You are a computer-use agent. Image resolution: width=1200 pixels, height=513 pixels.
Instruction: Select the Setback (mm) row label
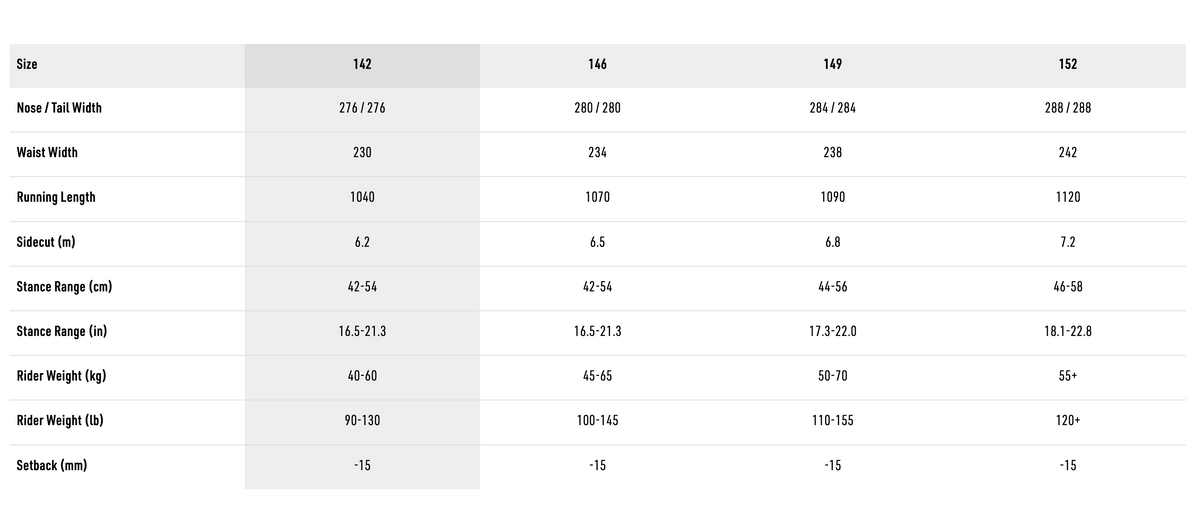click(51, 465)
